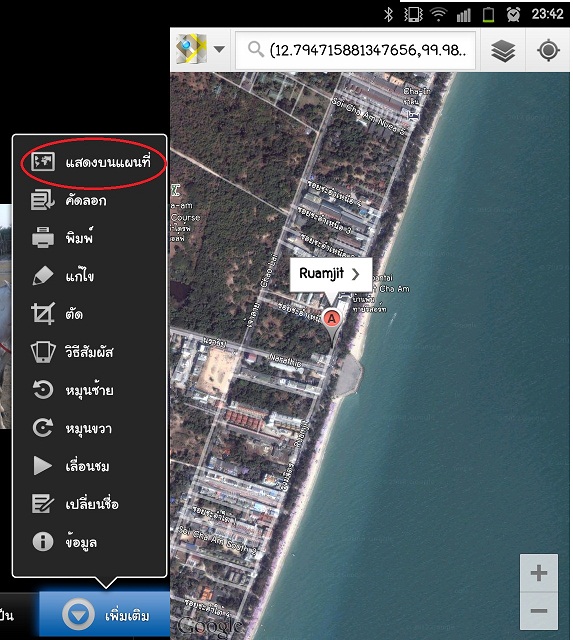This screenshot has width=573, height=640.
Task: Click rotate left icon หมุนซ้าย
Action: (43, 389)
